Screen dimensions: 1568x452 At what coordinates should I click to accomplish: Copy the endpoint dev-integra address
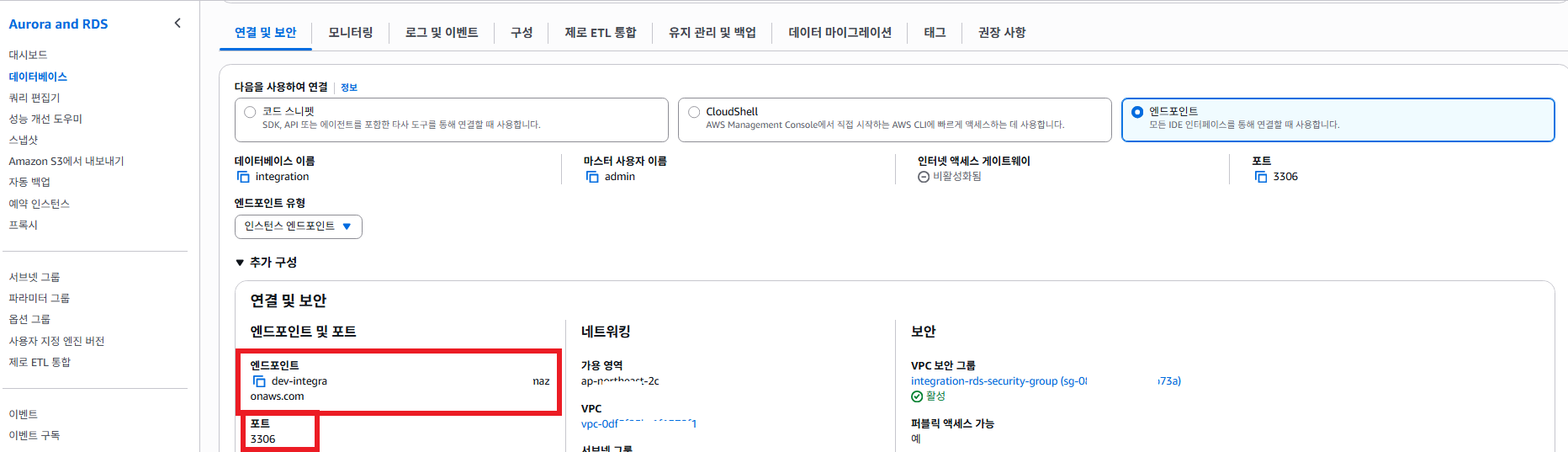click(259, 381)
